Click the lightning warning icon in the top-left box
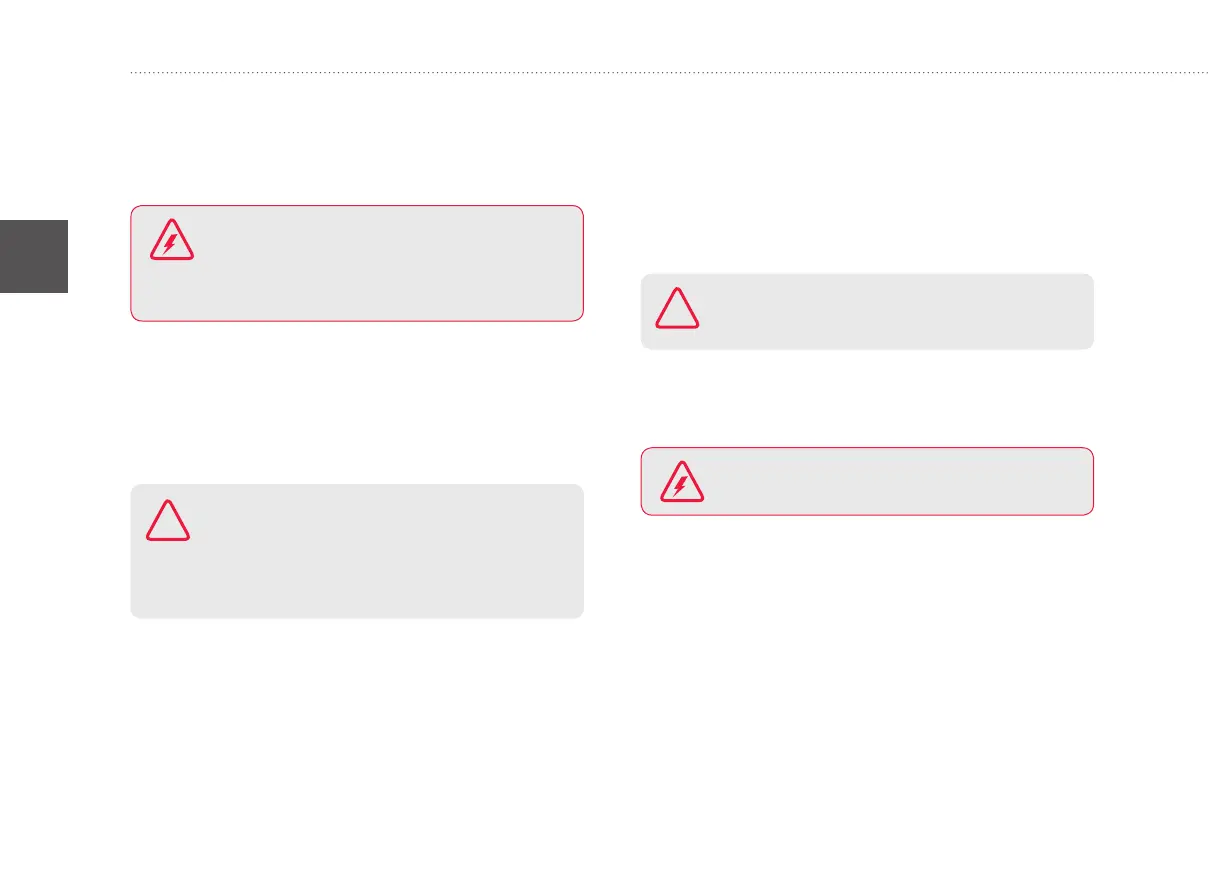1208x873 pixels. [x=172, y=241]
